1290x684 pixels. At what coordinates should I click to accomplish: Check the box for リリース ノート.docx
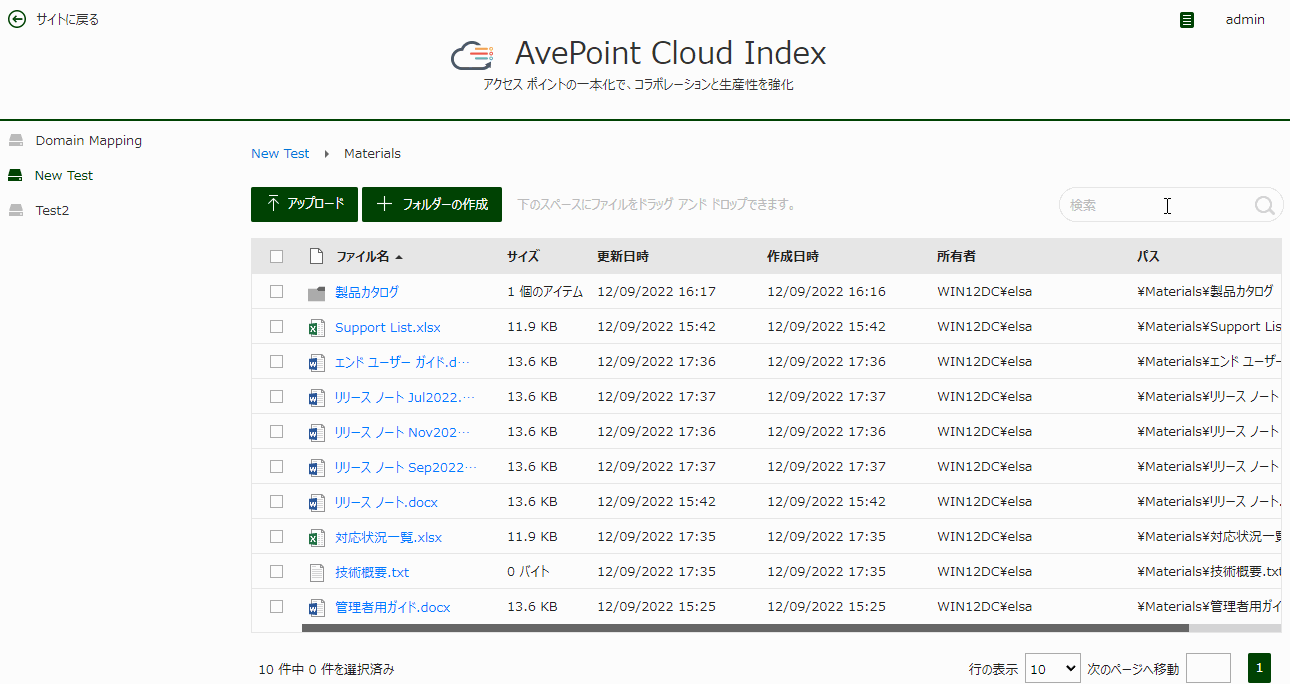point(277,501)
